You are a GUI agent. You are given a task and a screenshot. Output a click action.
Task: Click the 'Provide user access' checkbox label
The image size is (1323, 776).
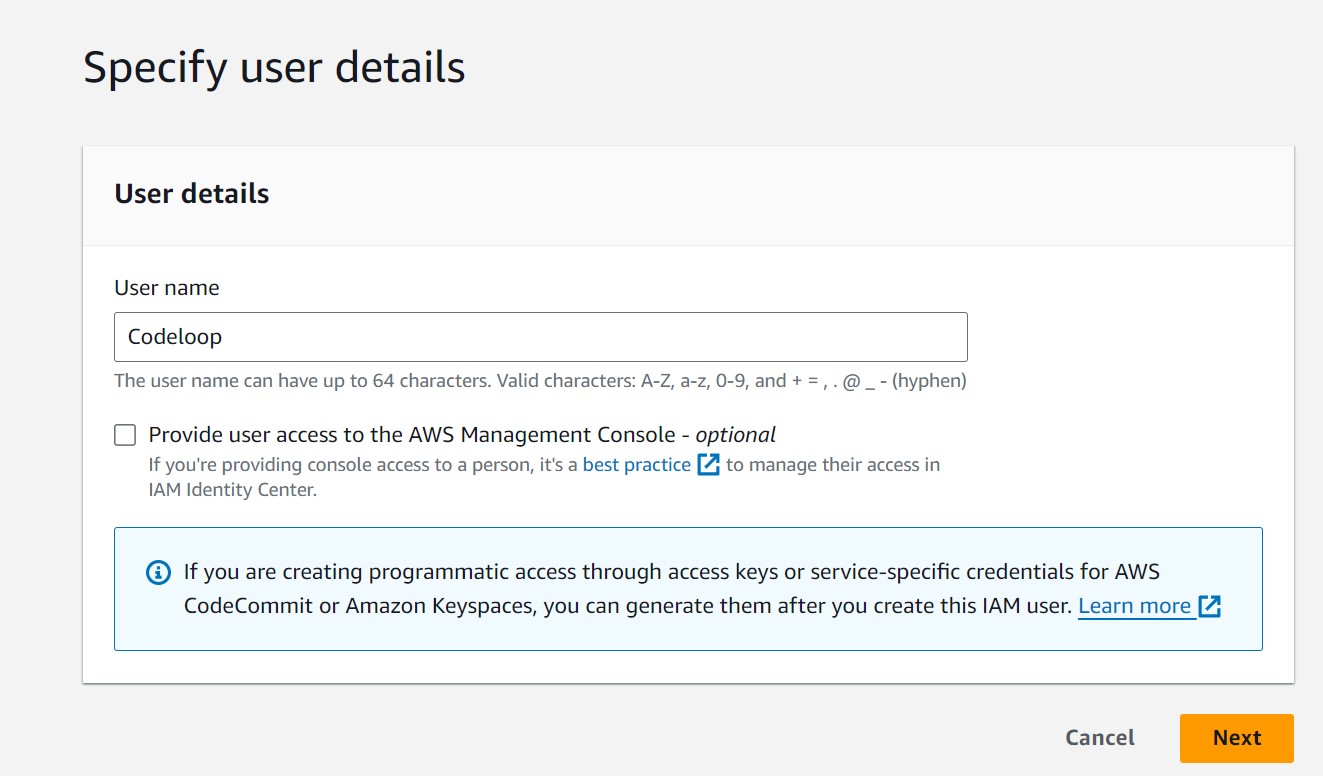pyautogui.click(x=462, y=435)
